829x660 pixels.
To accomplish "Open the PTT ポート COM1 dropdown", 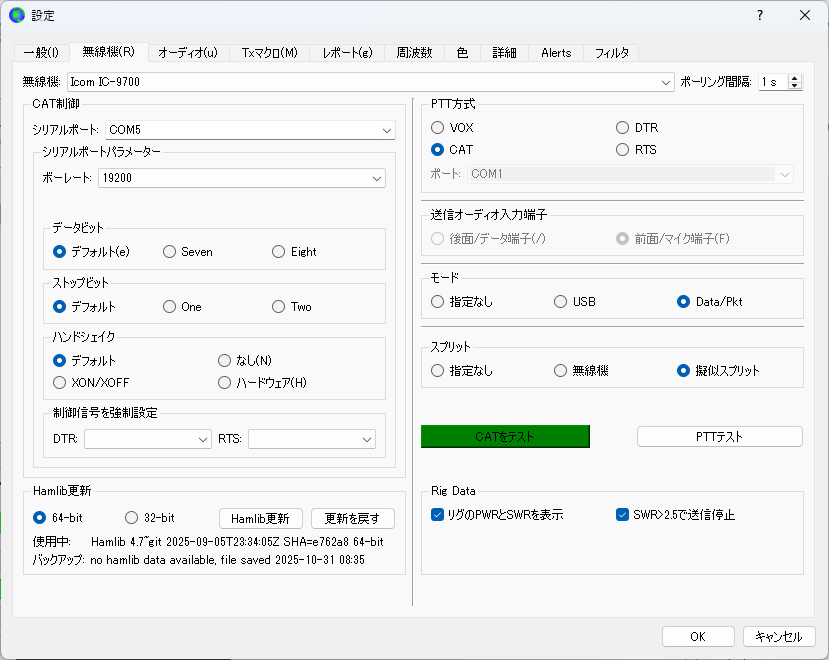I will [630, 174].
